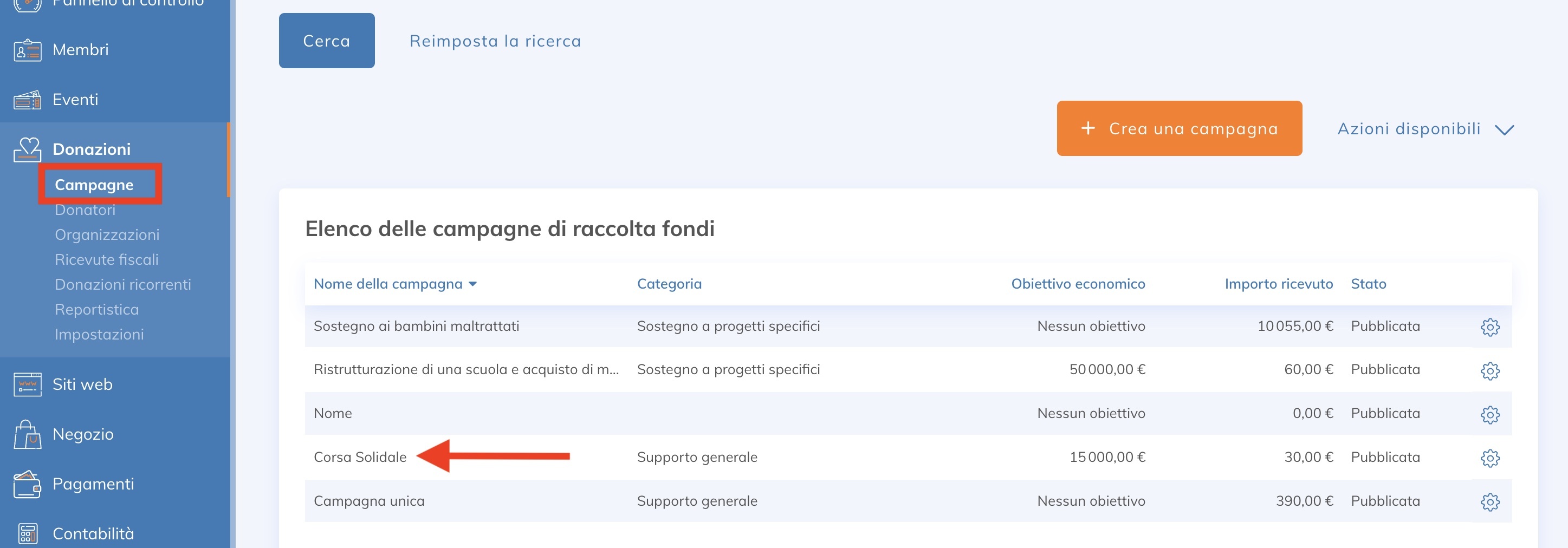Click gear icon on Campagna unica row
The image size is (1568, 548).
pos(1491,501)
